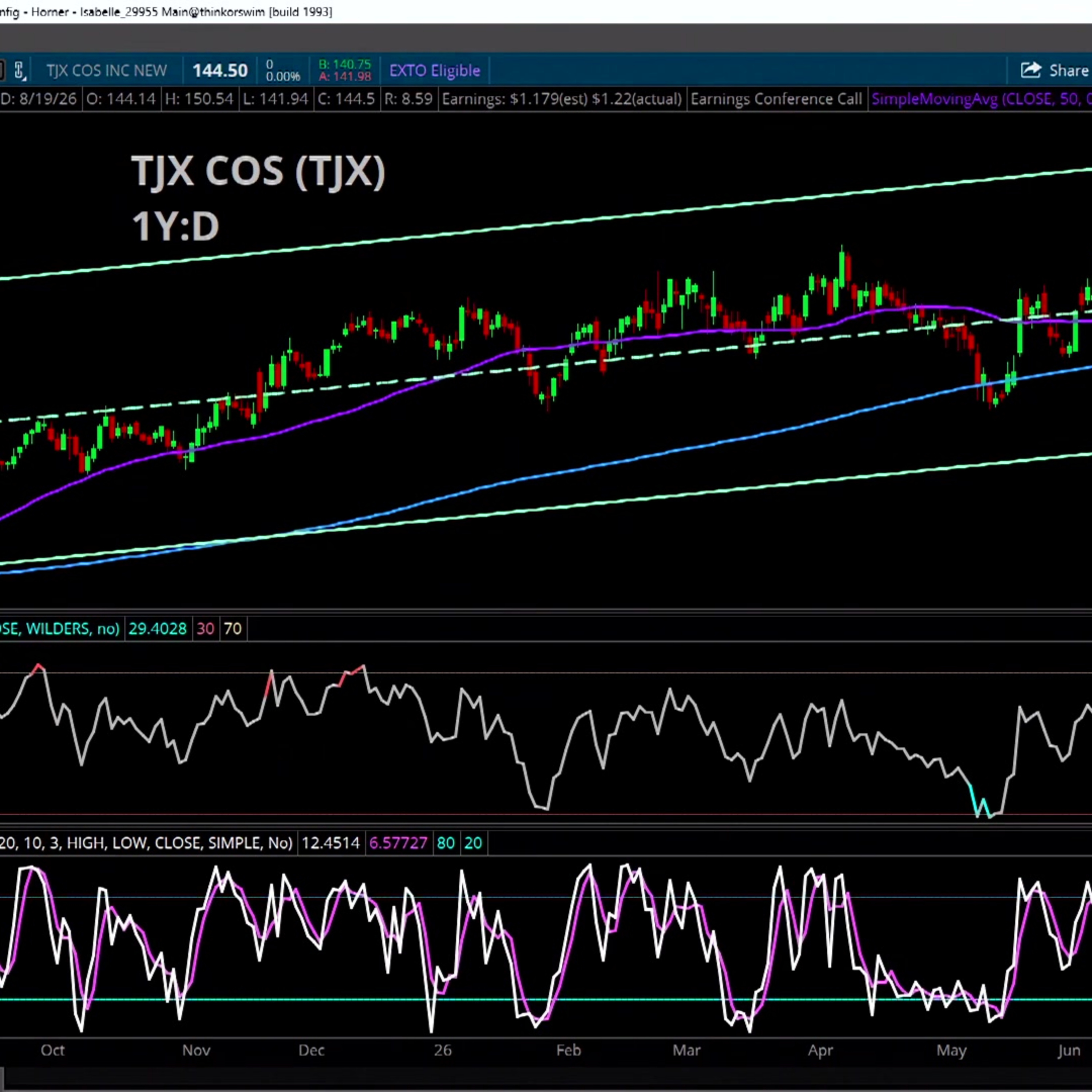Click the bid price B: 140.75
This screenshot has height=1092, width=1092.
coord(345,64)
